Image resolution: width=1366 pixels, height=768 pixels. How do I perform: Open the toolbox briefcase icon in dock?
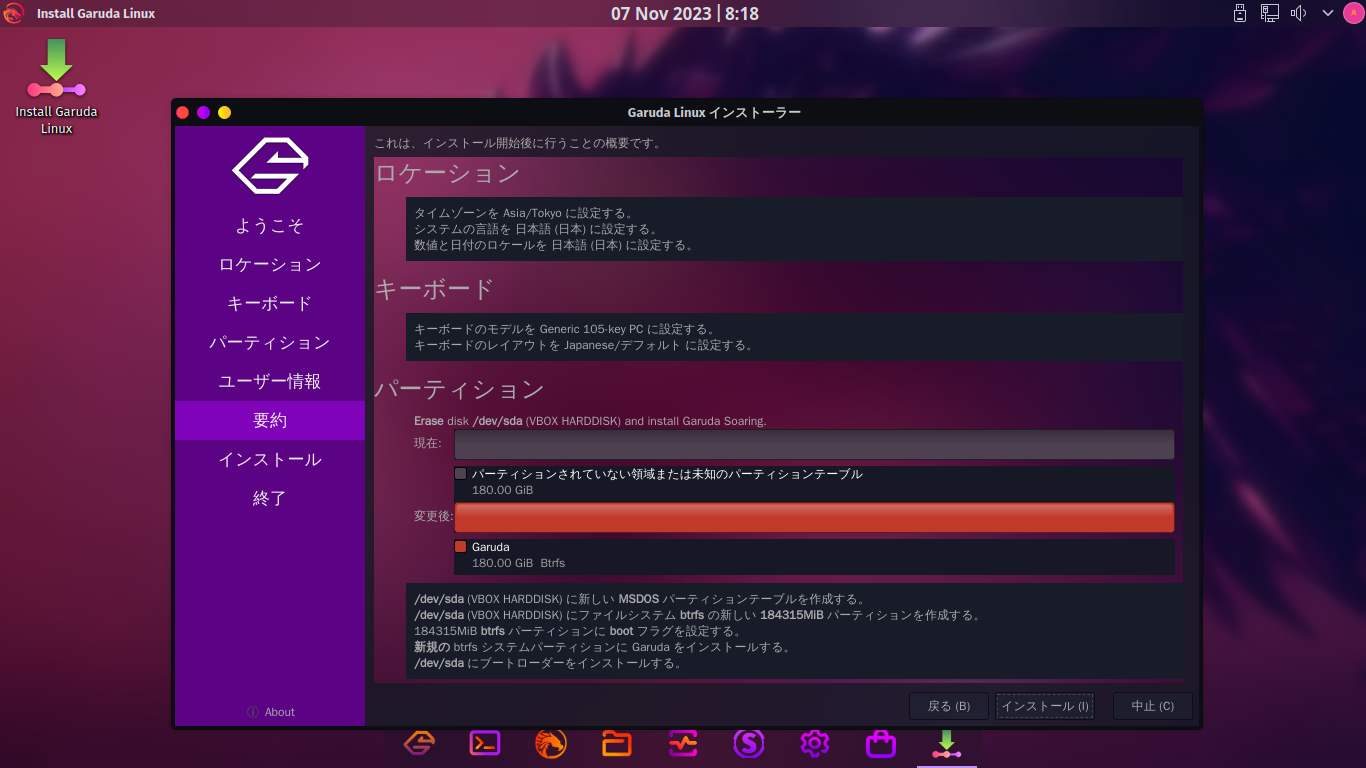(x=881, y=743)
